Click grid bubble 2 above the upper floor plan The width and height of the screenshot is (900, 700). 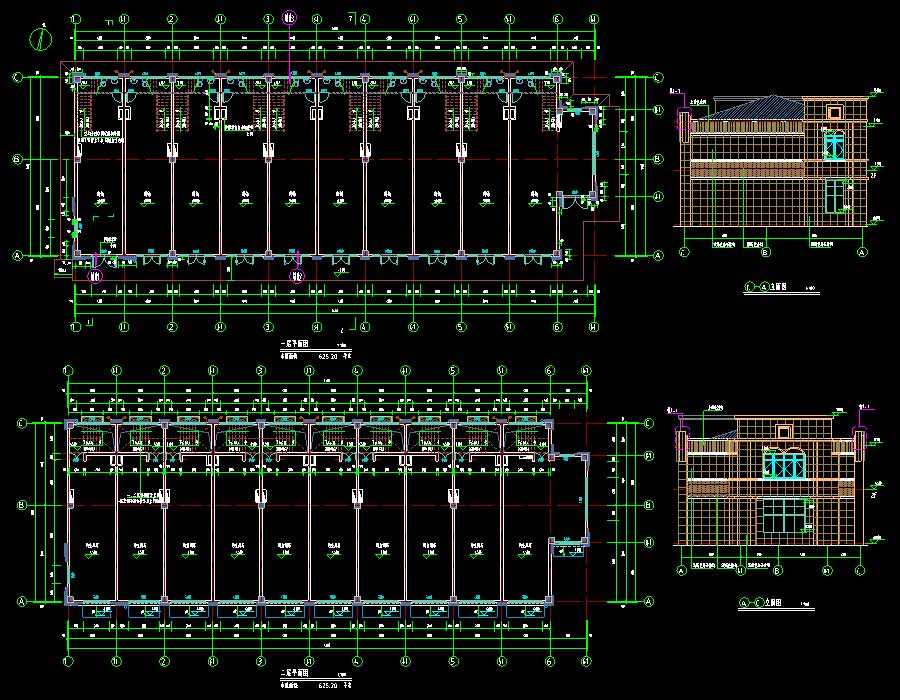tap(172, 19)
